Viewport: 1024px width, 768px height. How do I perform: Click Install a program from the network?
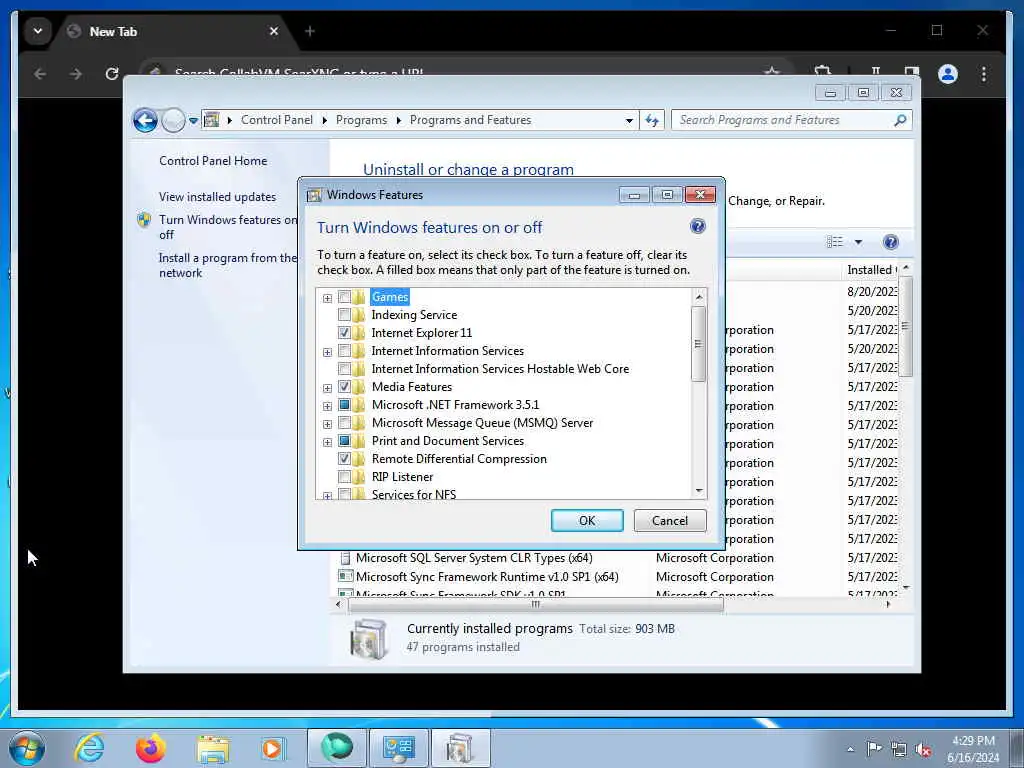227,265
